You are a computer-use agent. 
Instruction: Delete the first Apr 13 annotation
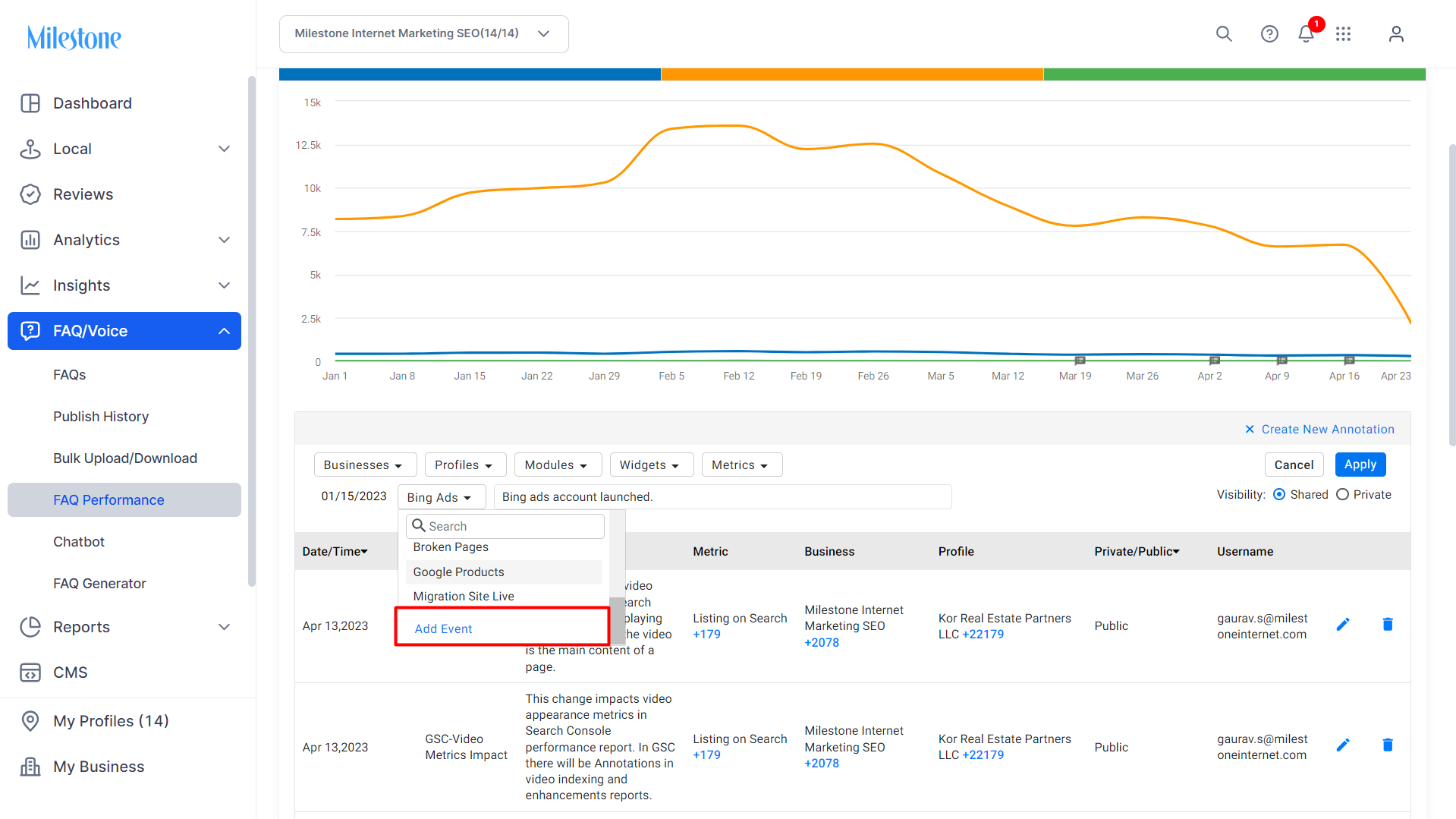click(1388, 625)
